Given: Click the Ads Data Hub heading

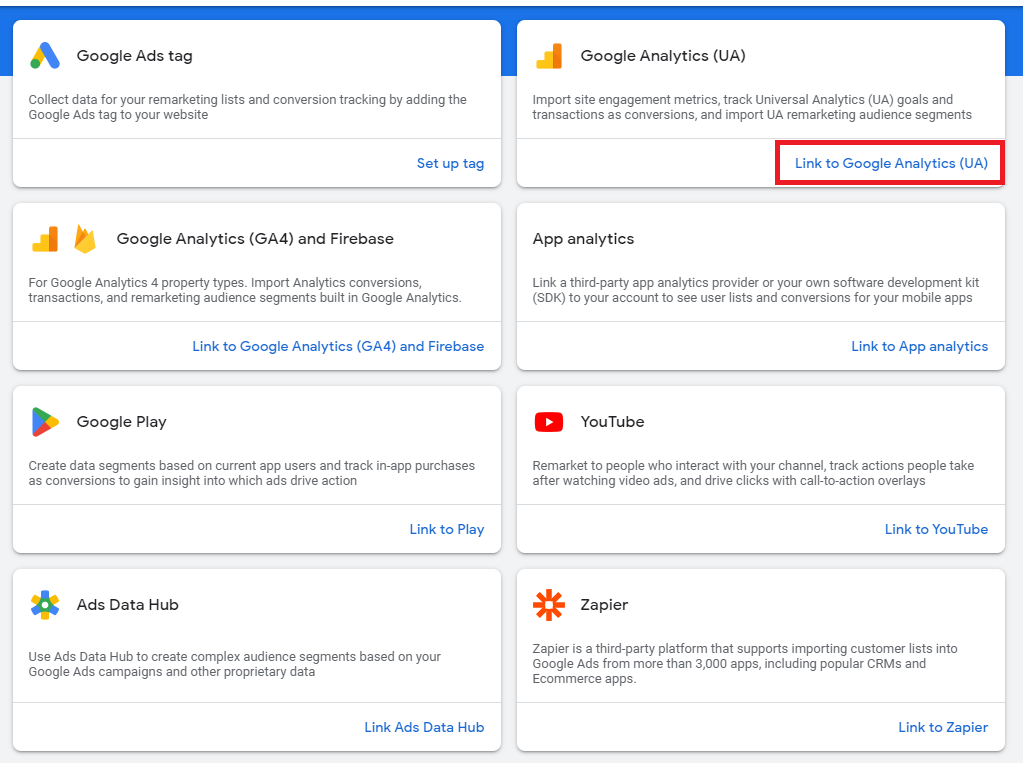Looking at the screenshot, I should point(127,605).
